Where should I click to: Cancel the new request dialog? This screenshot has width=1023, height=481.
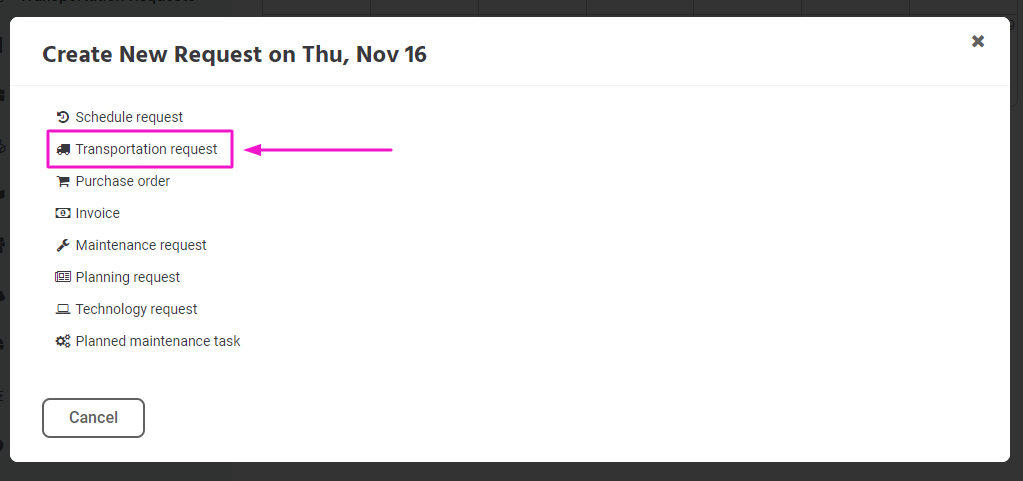[93, 418]
